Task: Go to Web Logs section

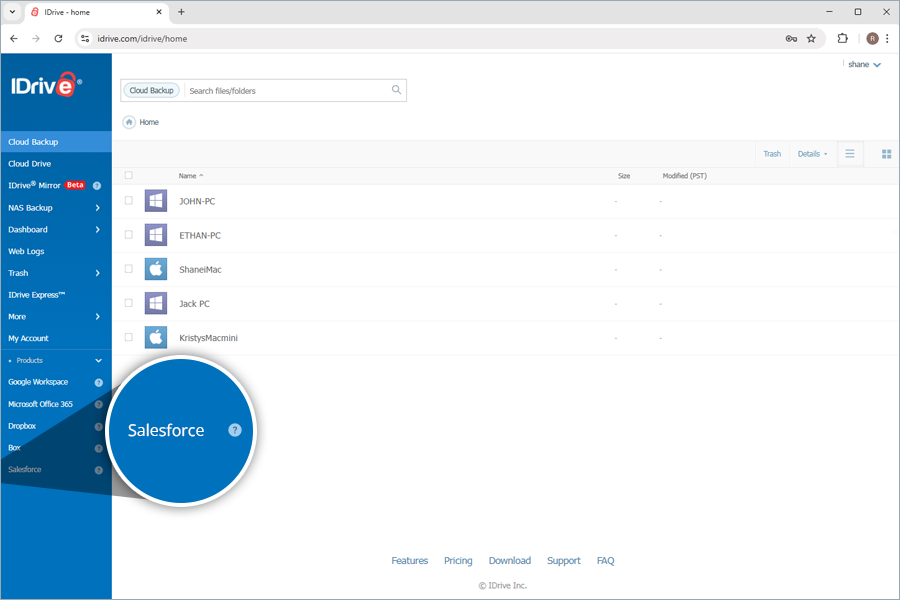Action: coord(27,251)
